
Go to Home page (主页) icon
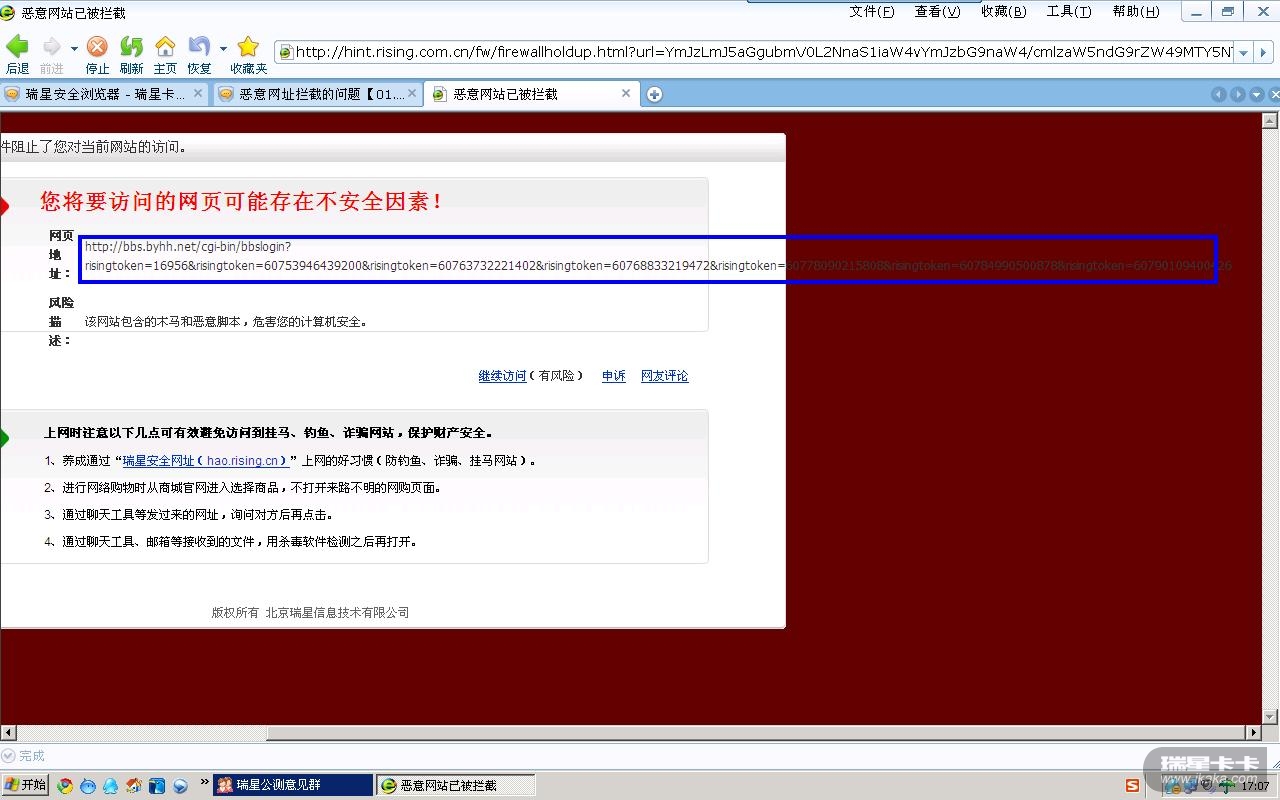click(x=165, y=47)
